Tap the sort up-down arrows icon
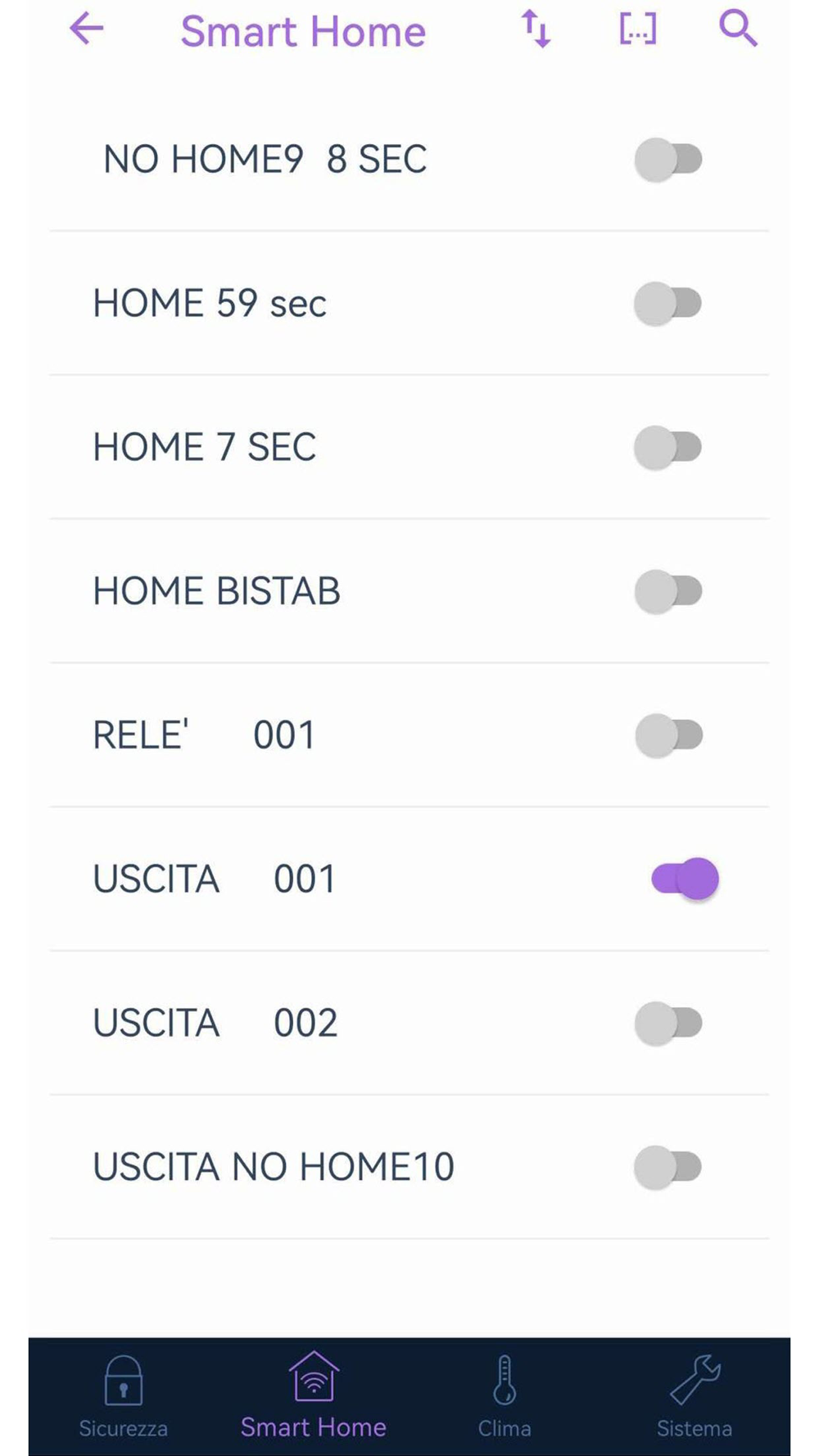This screenshot has height=1456, width=819. [536, 29]
